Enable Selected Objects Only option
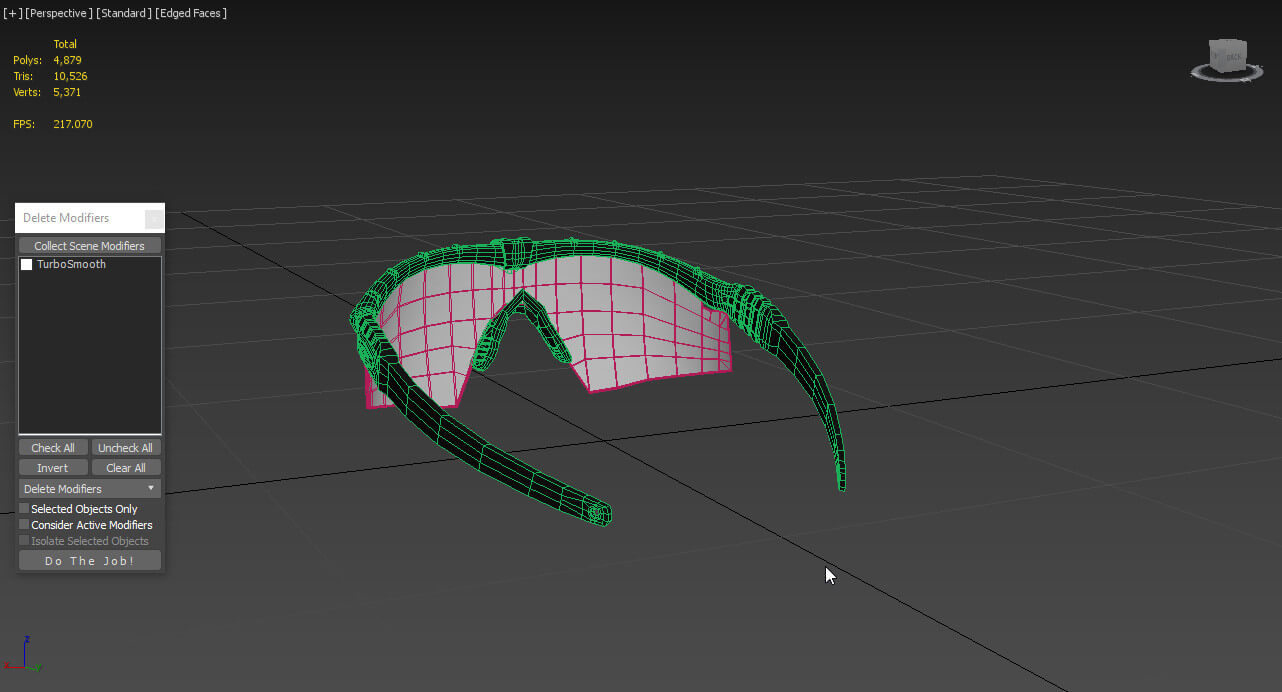Viewport: 1282px width, 692px height. 24,509
